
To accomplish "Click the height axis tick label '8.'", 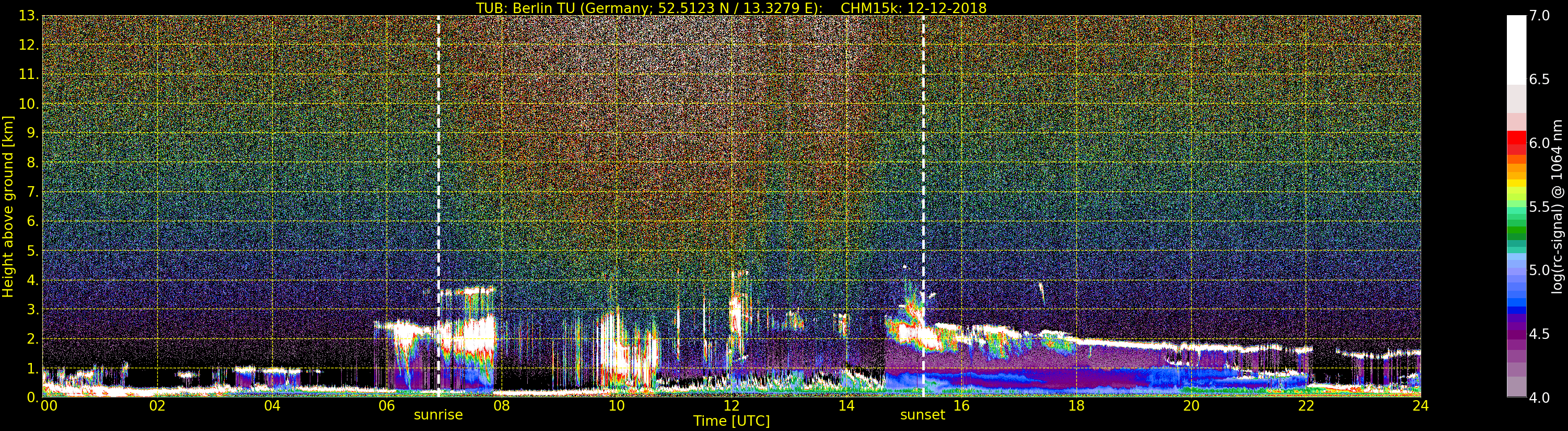I will pyautogui.click(x=33, y=162).
